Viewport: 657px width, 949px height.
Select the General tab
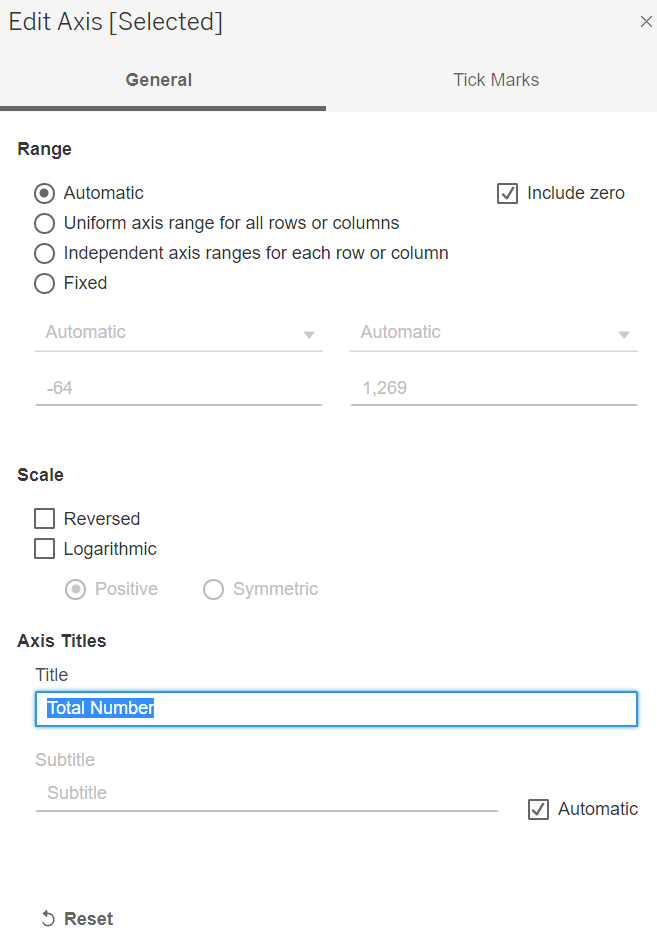159,80
